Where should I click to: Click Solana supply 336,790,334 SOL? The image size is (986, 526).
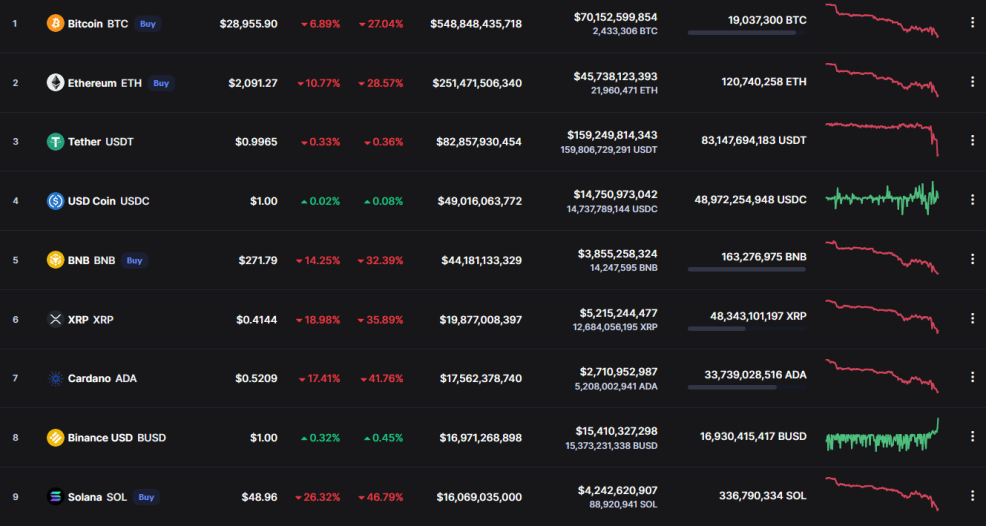pos(763,496)
